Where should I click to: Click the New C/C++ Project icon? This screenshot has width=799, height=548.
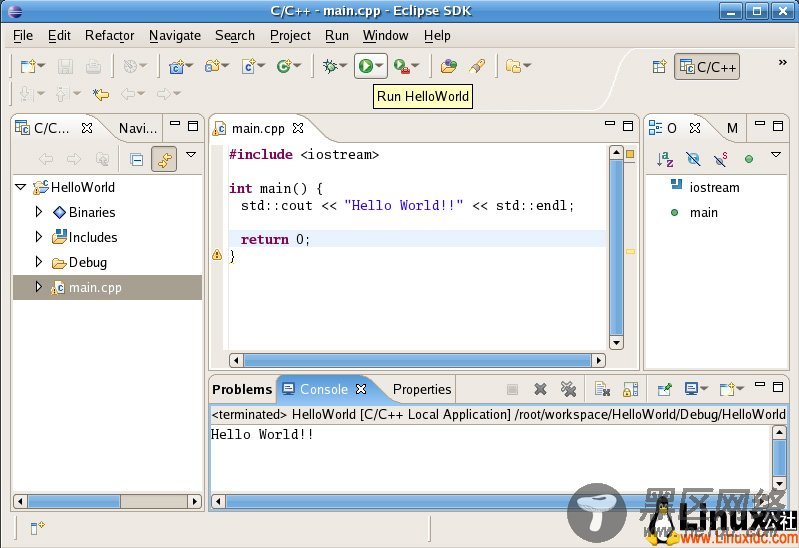(176, 66)
